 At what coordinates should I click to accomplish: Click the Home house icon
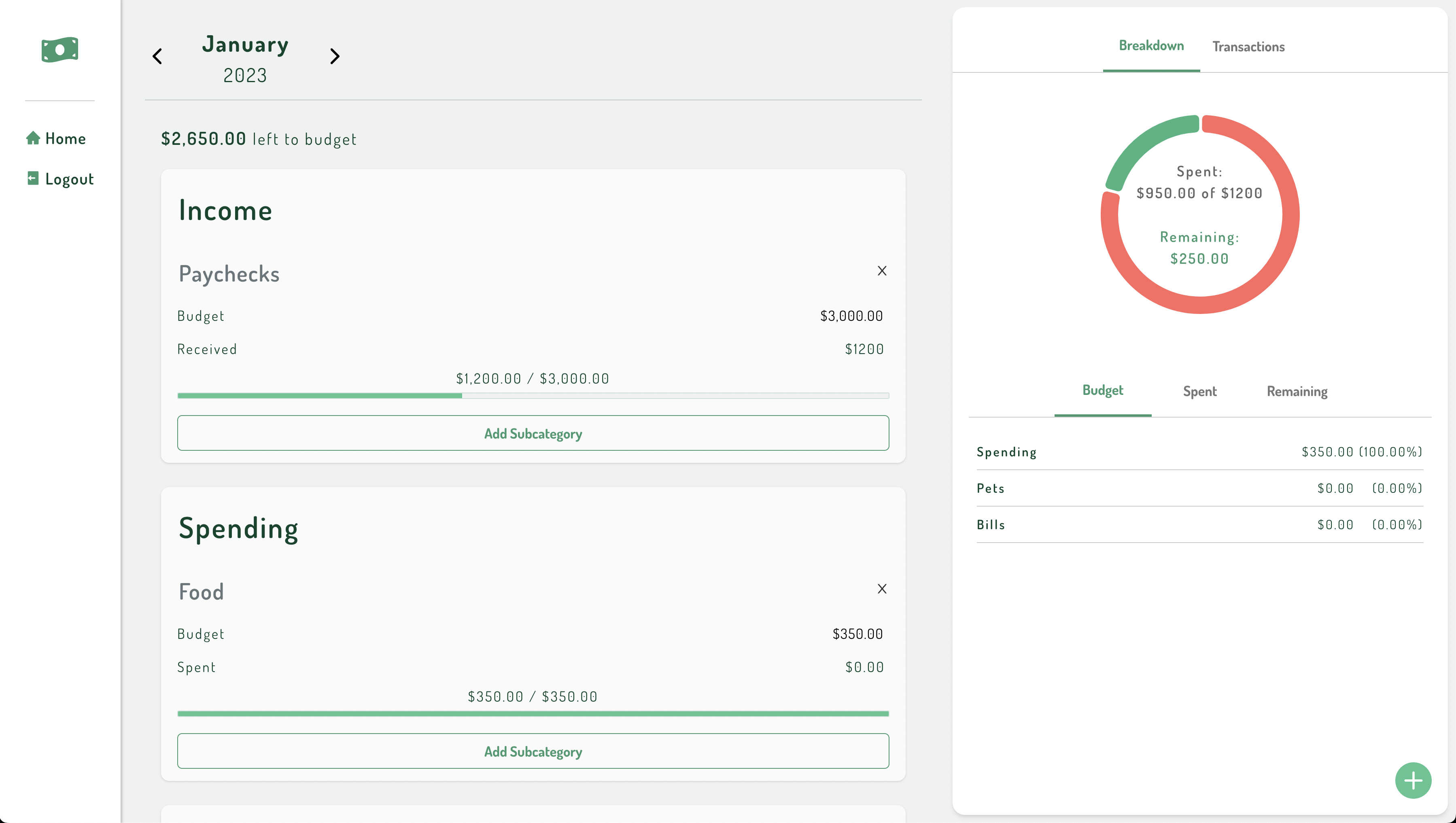33,138
